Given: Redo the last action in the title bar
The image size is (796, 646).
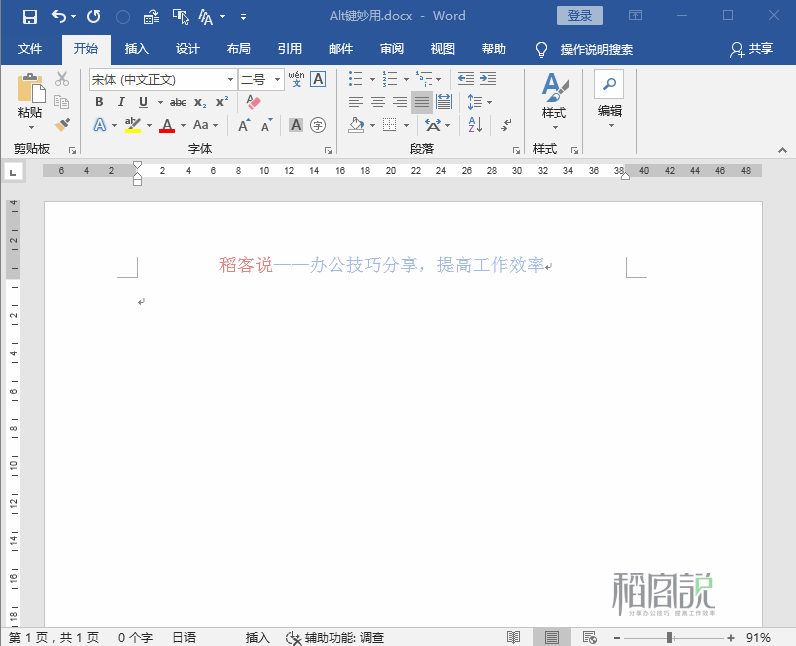Looking at the screenshot, I should coord(93,17).
